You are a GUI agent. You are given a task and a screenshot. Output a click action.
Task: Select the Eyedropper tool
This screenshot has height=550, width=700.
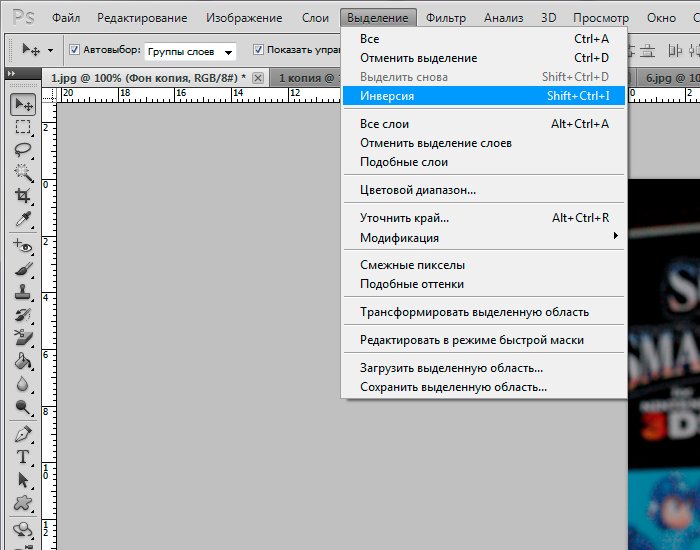(x=22, y=219)
